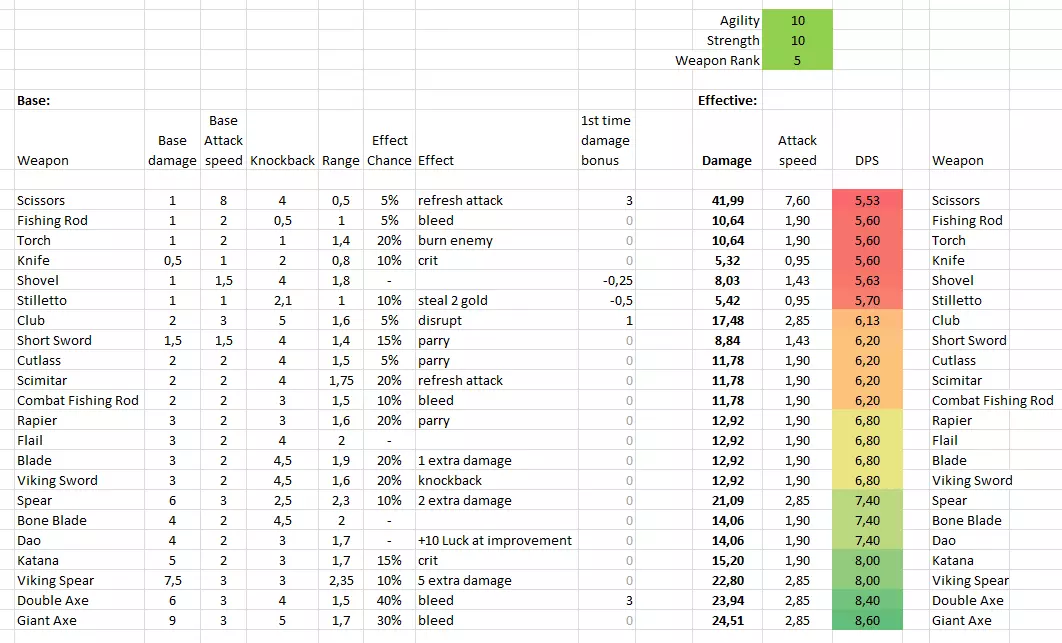Click Viking Spear's base damage cell 7,5
The height and width of the screenshot is (643, 1062).
coord(171,581)
